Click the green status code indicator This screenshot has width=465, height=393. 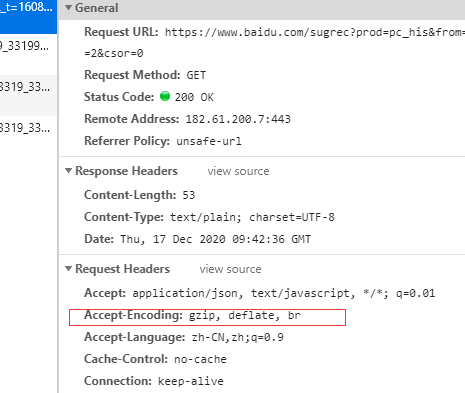tap(165, 96)
